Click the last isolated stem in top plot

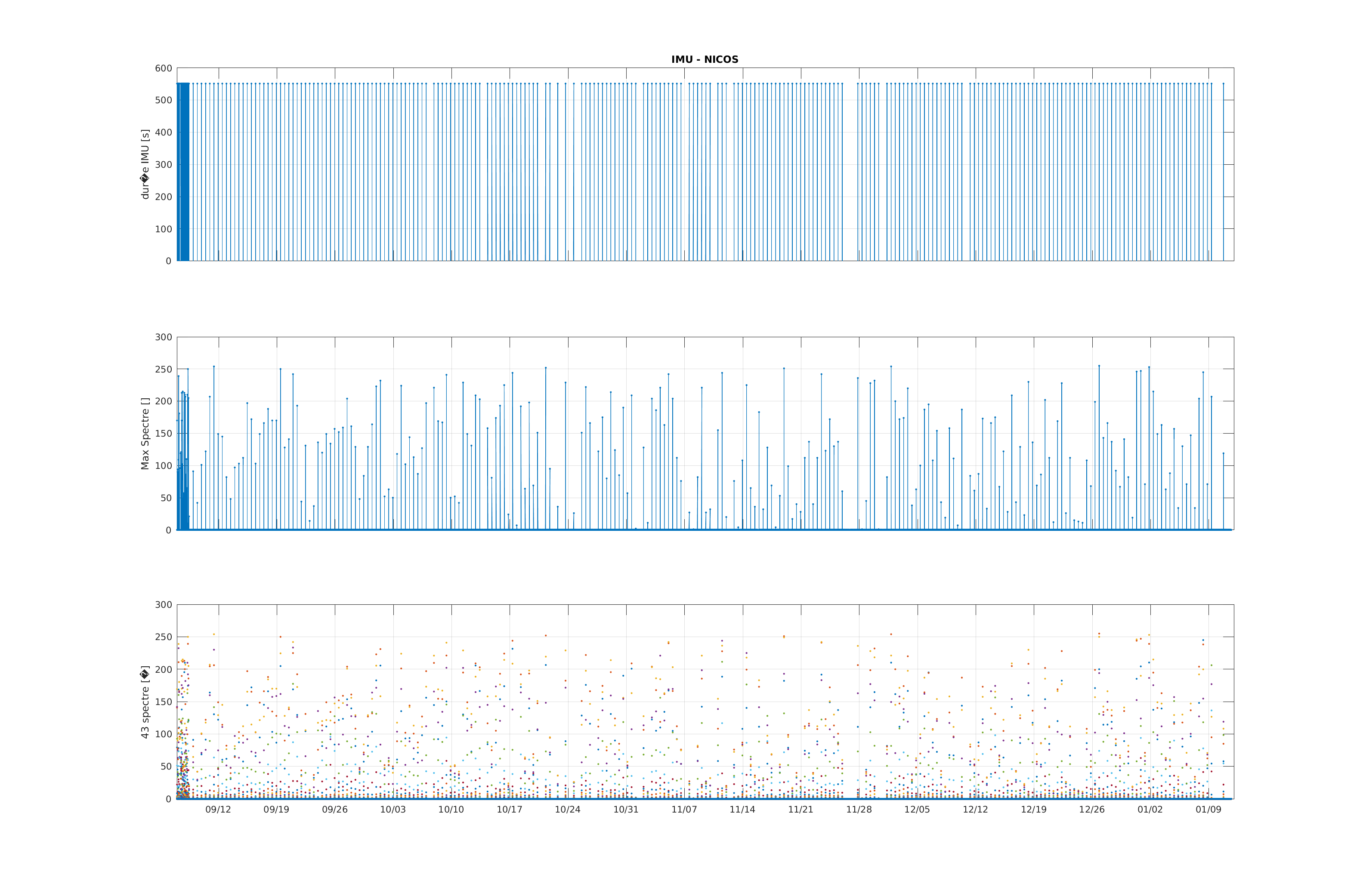click(x=1223, y=172)
